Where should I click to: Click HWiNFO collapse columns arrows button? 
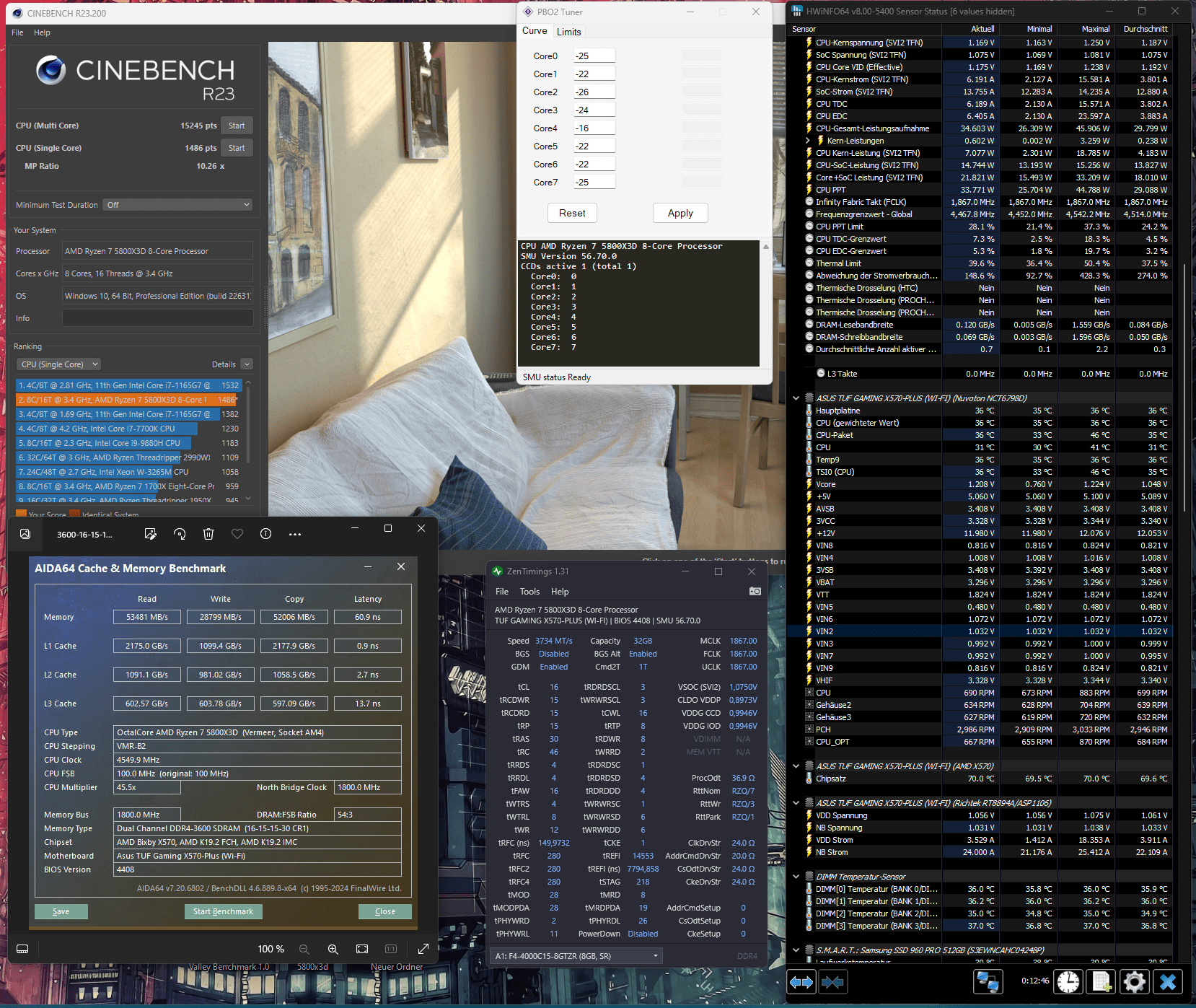pyautogui.click(x=832, y=982)
